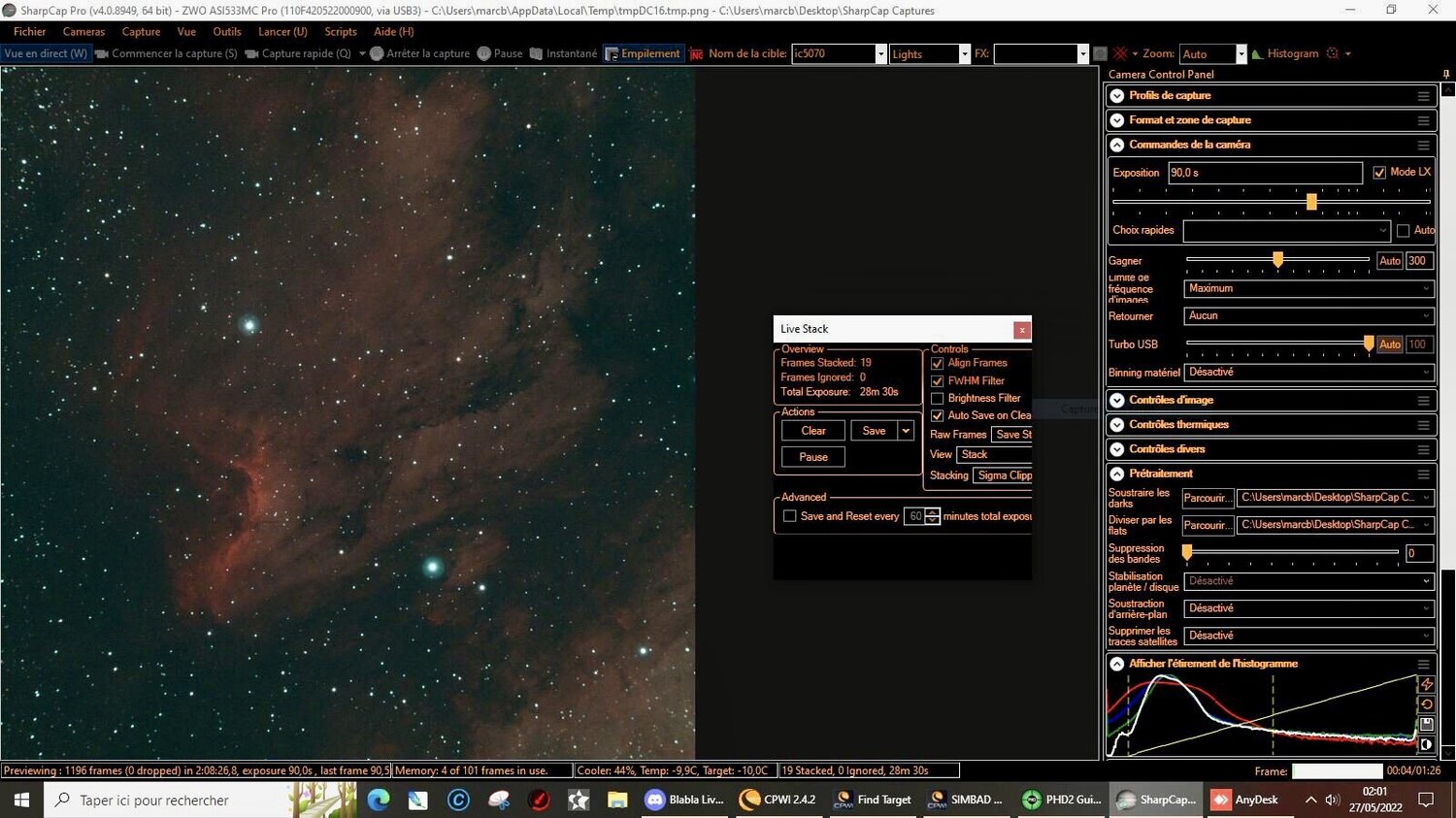1456x818 pixels.
Task: Close the Live Stack window
Action: [1021, 330]
